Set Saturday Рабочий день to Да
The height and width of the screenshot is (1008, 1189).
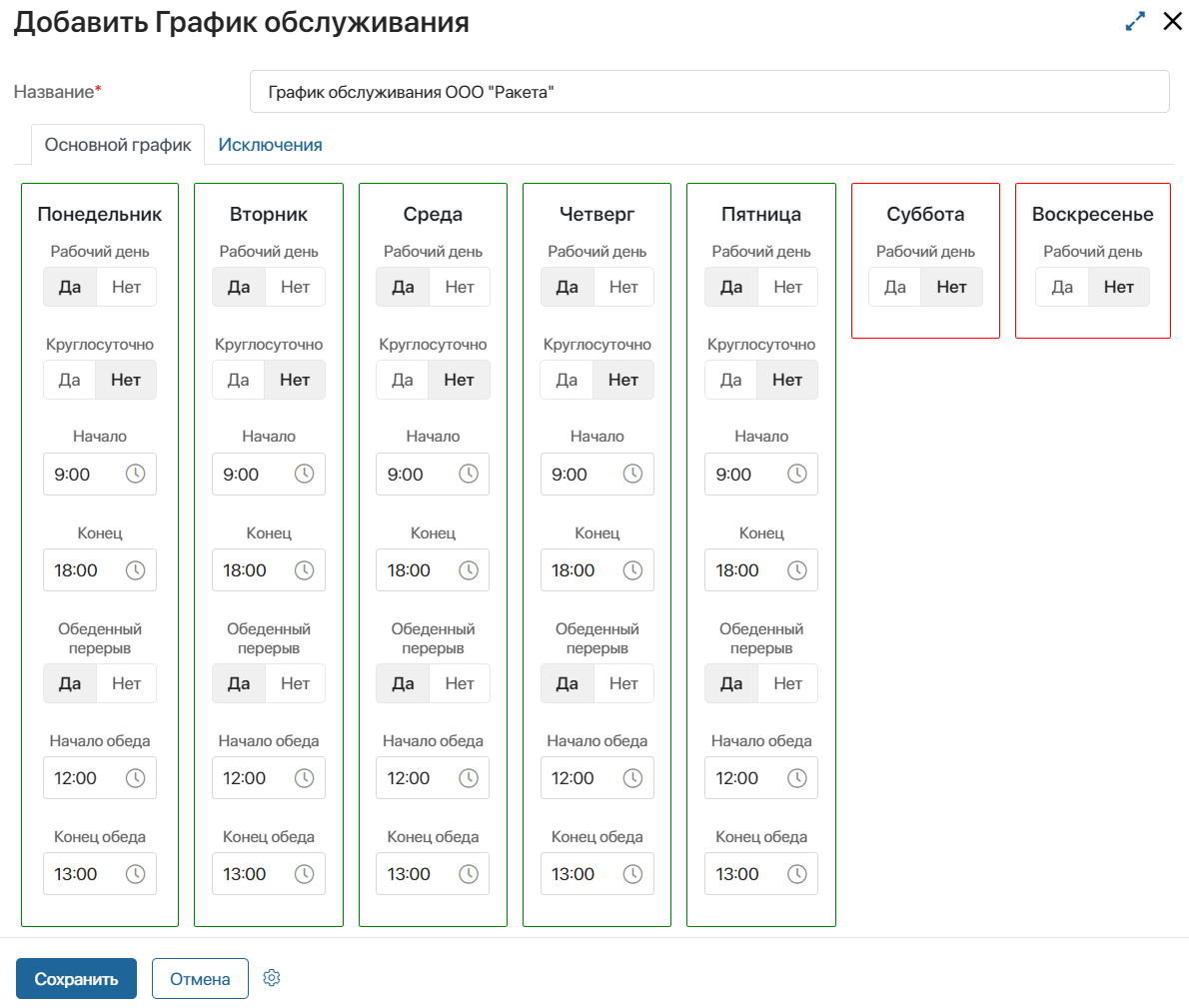click(895, 287)
